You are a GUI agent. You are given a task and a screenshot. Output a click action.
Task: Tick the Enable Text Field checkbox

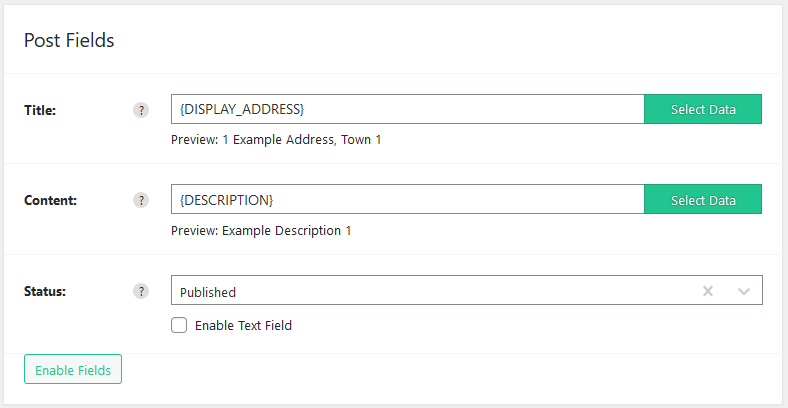tap(179, 325)
